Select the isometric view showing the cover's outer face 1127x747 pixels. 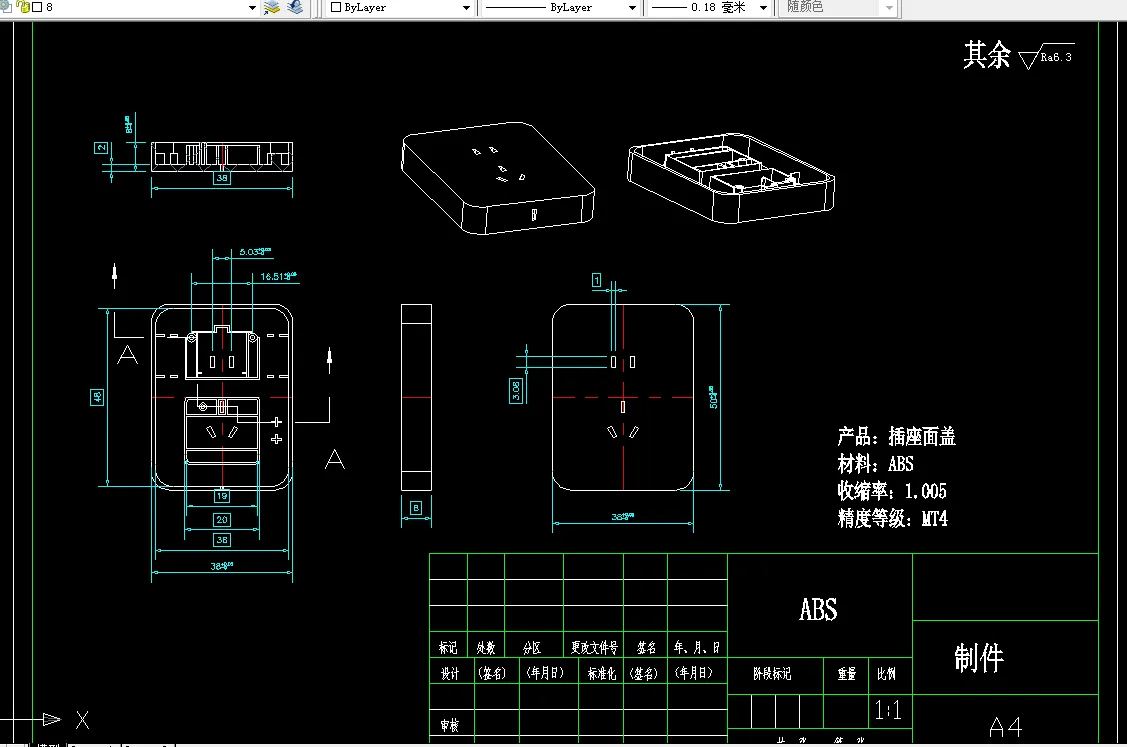tap(497, 178)
